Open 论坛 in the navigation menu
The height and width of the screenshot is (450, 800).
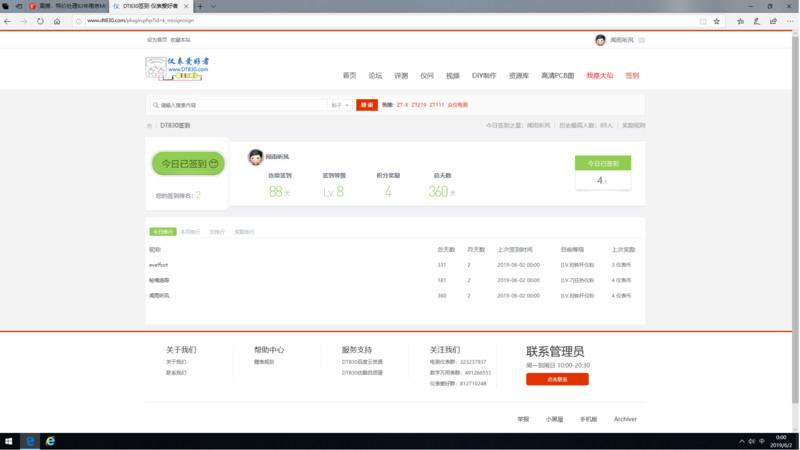[375, 76]
